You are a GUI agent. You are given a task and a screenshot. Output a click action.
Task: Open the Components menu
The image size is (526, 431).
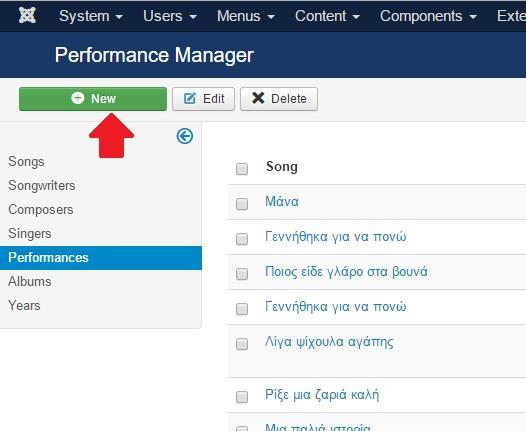point(428,16)
